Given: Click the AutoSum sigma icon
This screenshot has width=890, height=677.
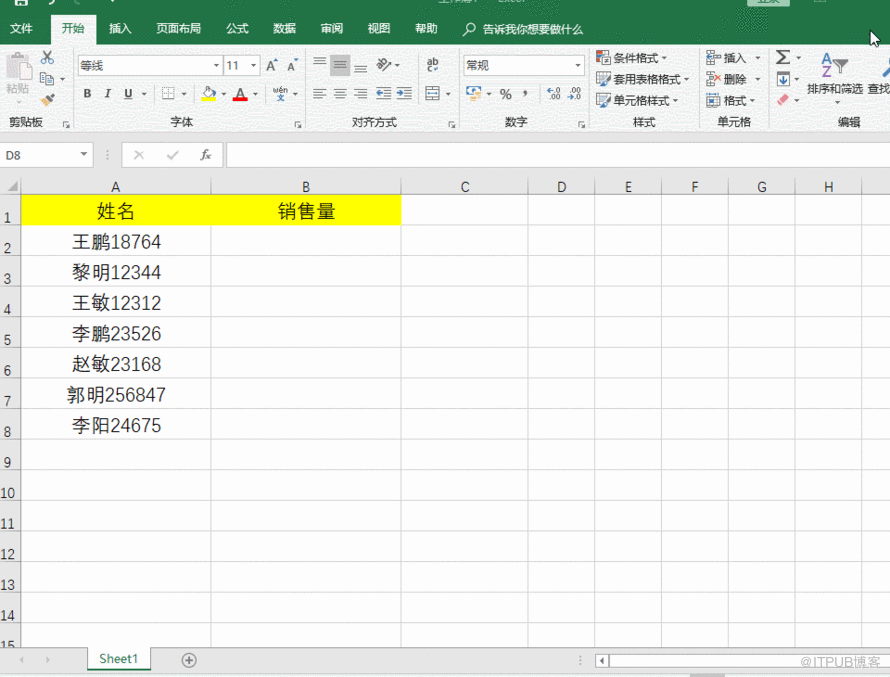Looking at the screenshot, I should click(x=783, y=58).
